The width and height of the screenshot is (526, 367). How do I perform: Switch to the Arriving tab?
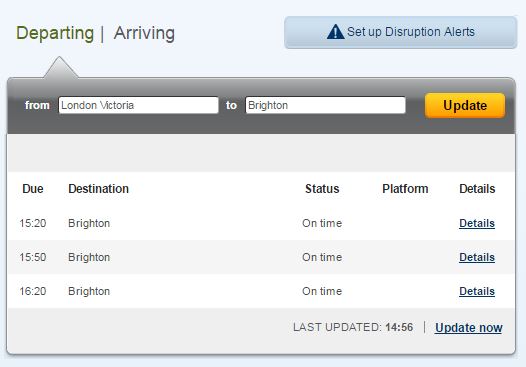click(144, 33)
